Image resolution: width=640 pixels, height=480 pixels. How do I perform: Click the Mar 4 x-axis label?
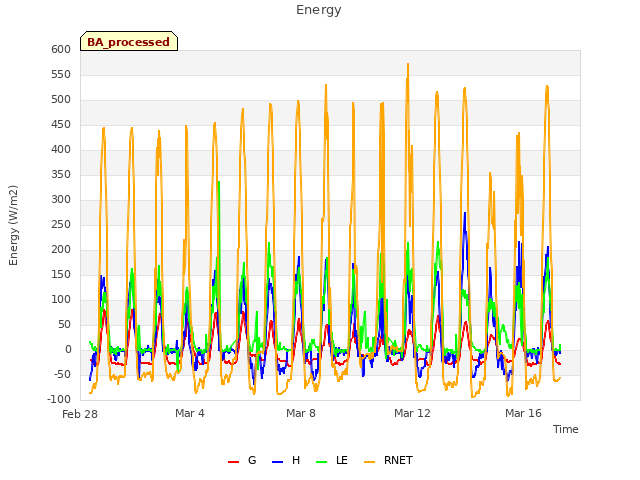190,413
